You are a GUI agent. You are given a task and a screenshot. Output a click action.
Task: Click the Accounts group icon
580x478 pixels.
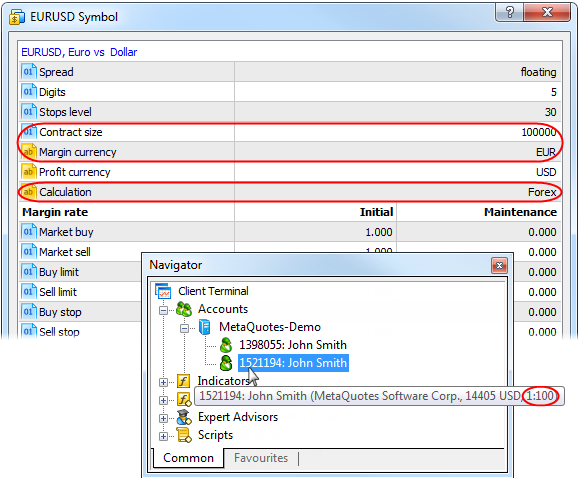tap(184, 309)
